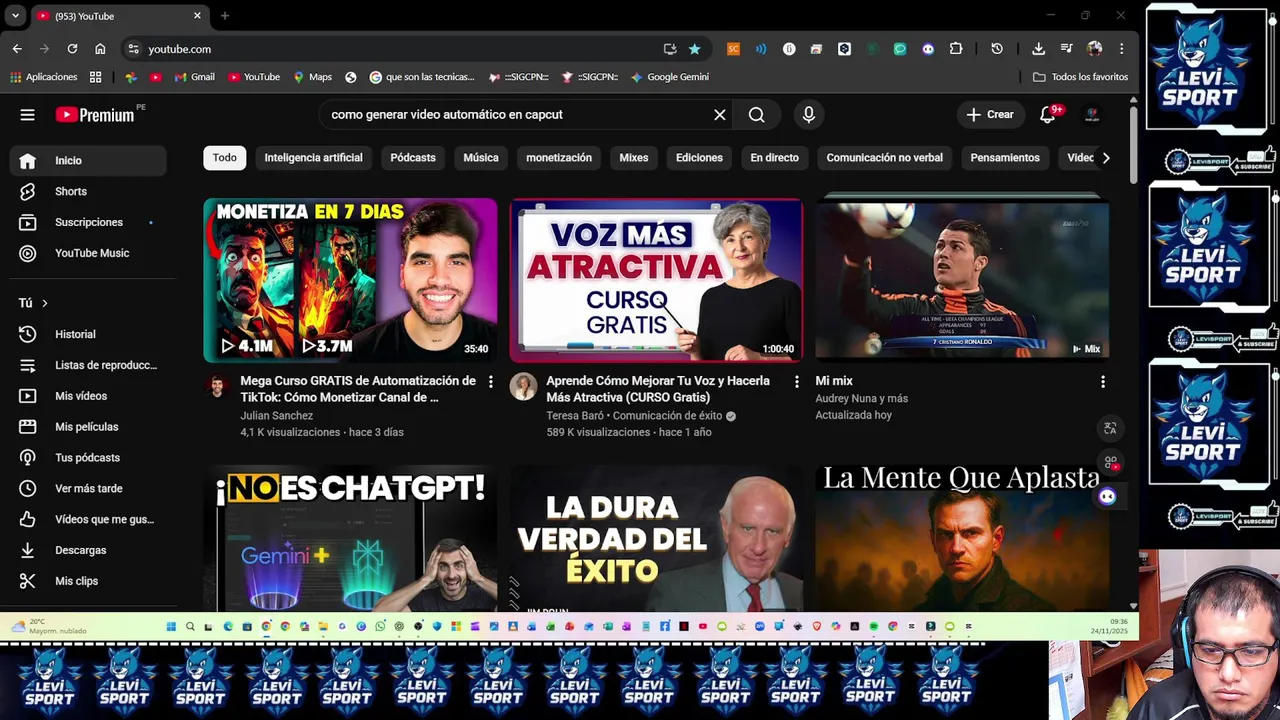Viewport: 1280px width, 720px height.
Task: Open YouTube Music in the sidebar
Action: [88, 253]
